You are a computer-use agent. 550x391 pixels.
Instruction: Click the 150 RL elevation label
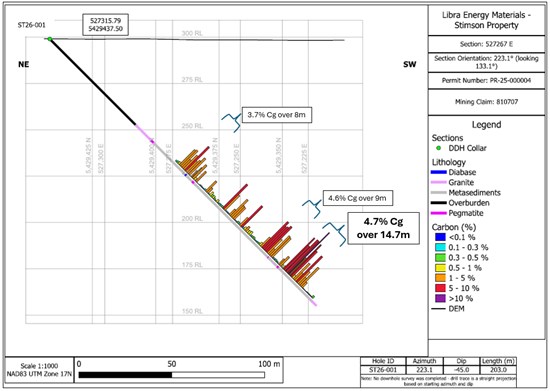point(192,311)
